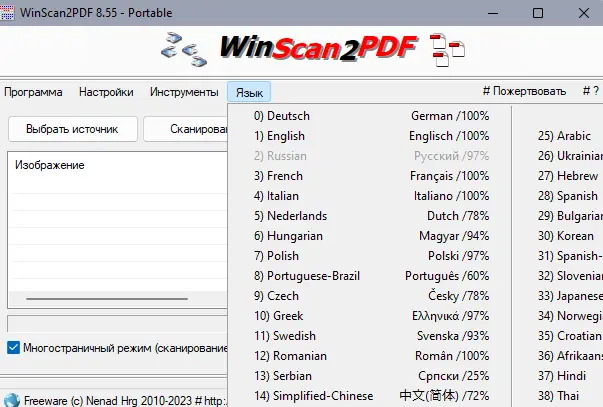The height and width of the screenshot is (407, 603).
Task: Select 28) Spanish language
Action: click(558, 196)
